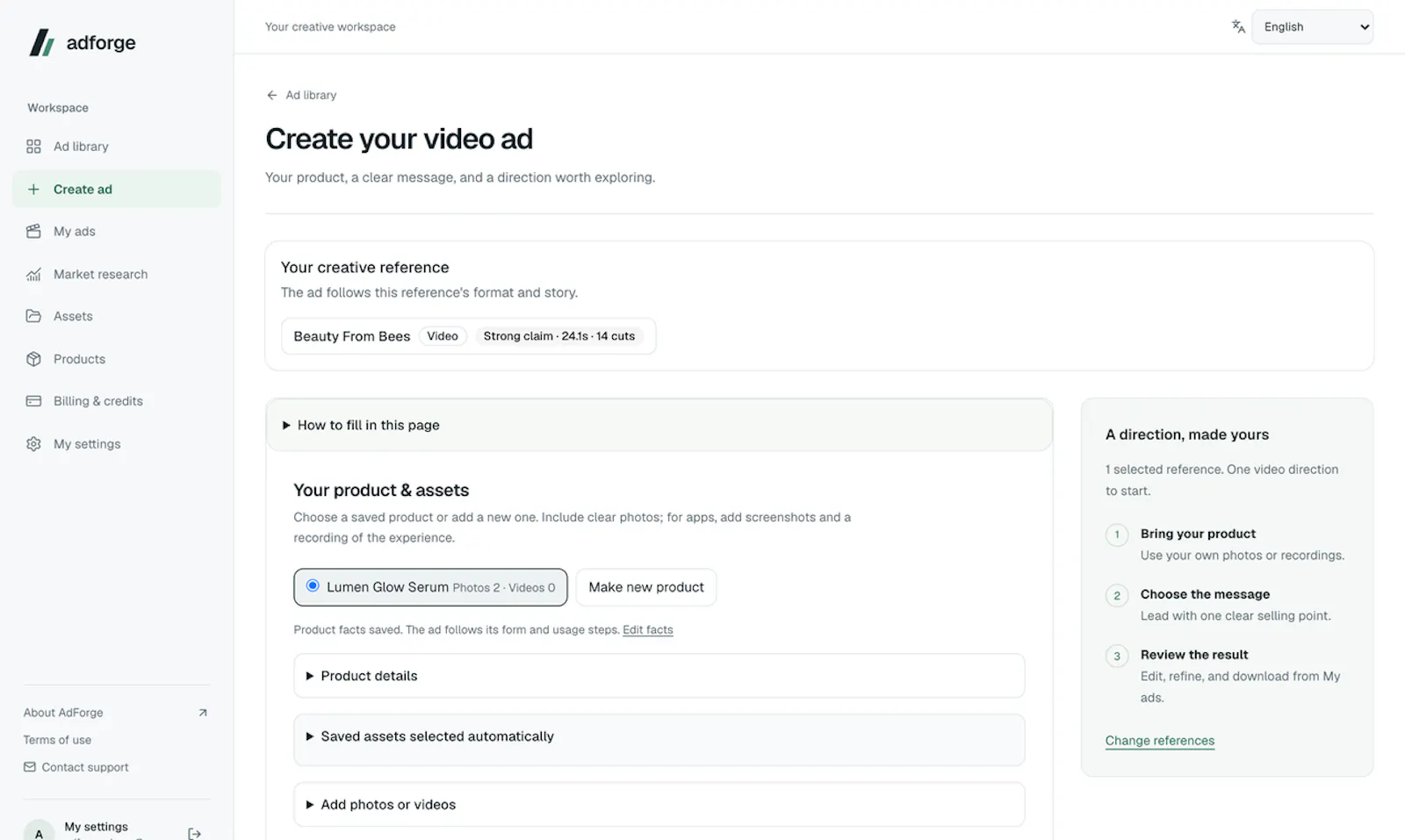Open Market research via its chart icon
Image resolution: width=1405 pixels, height=840 pixels.
33,274
